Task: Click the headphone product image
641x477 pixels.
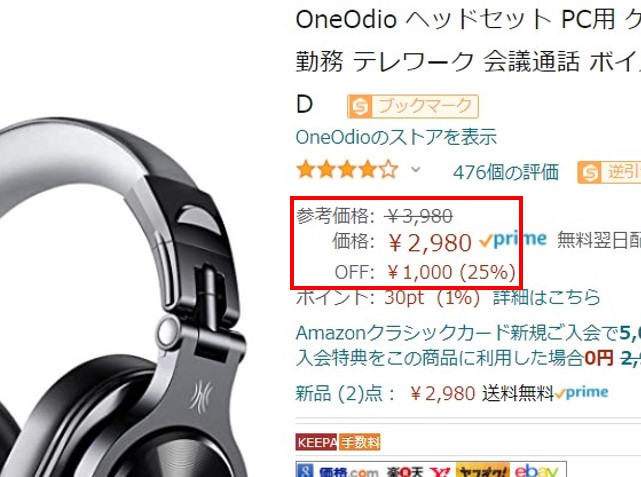Action: 123,298
